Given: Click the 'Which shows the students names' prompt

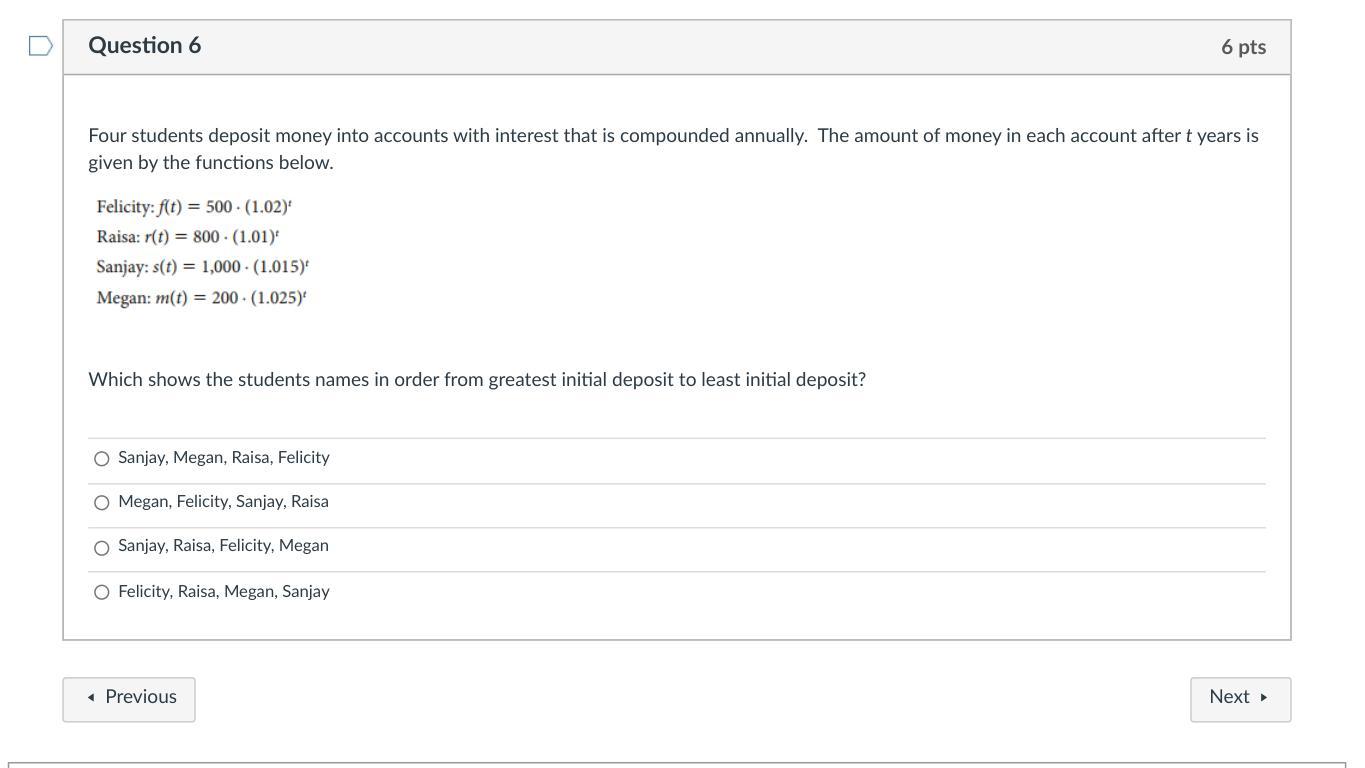Looking at the screenshot, I should point(477,380).
